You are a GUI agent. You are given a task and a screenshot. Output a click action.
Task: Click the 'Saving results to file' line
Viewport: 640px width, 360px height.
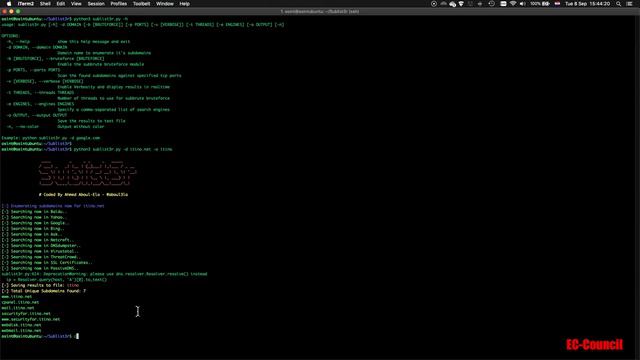[x=40, y=285]
